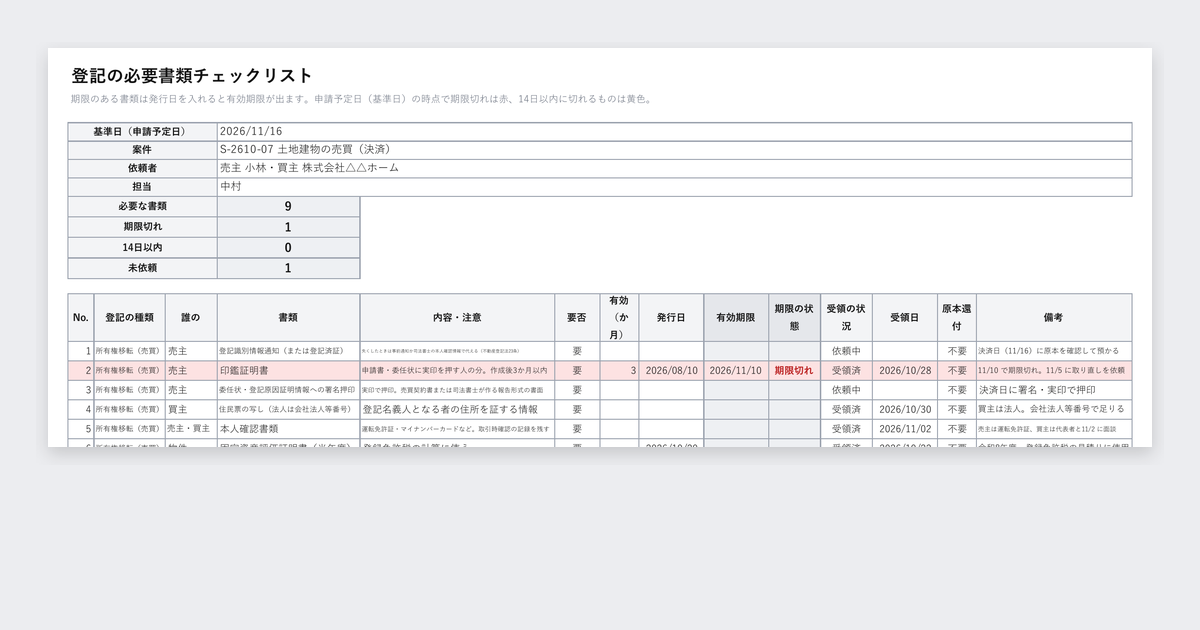Click the 案件 label cell
Viewport: 1200px width, 630px height.
[x=142, y=149]
